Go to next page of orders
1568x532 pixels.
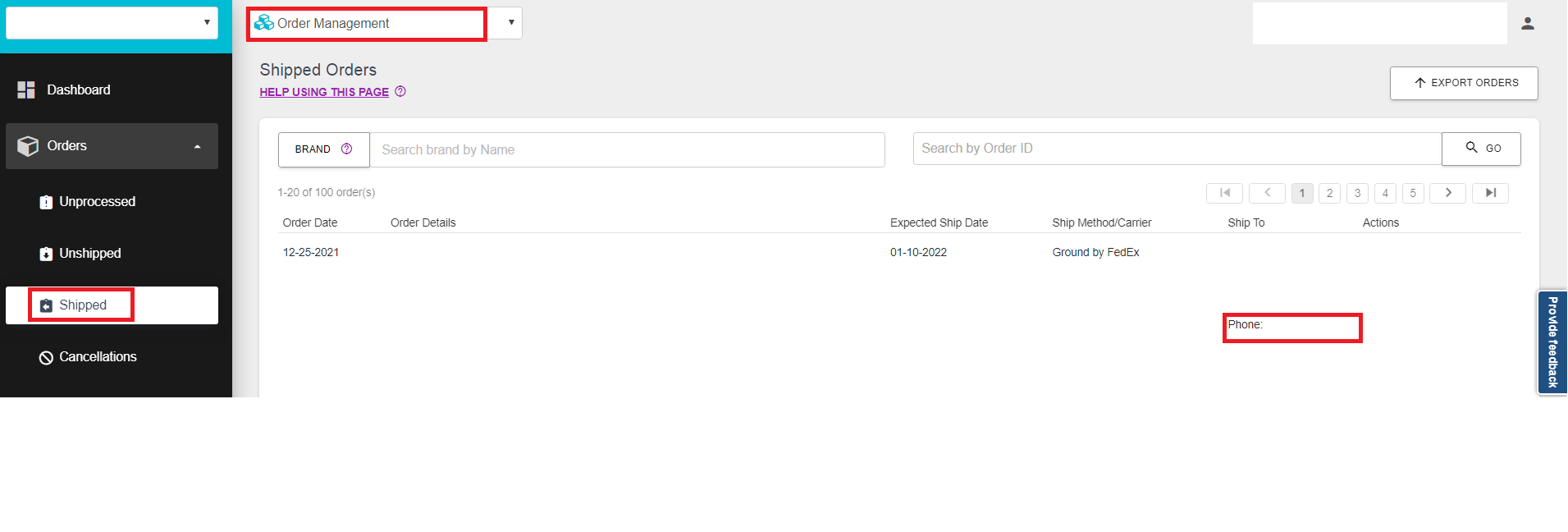pyautogui.click(x=1447, y=193)
